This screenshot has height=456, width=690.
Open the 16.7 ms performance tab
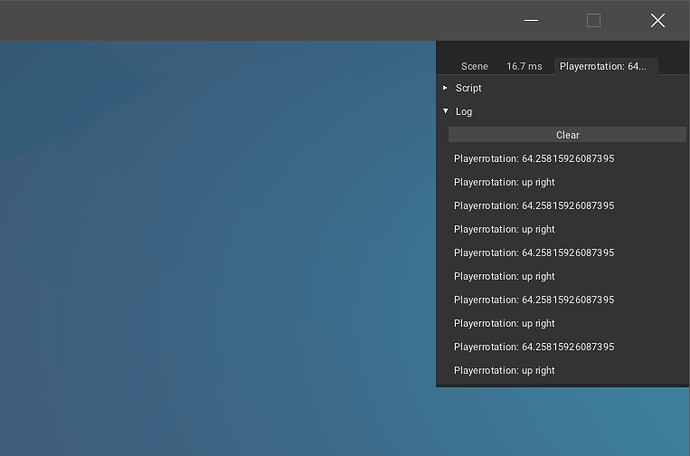(524, 66)
